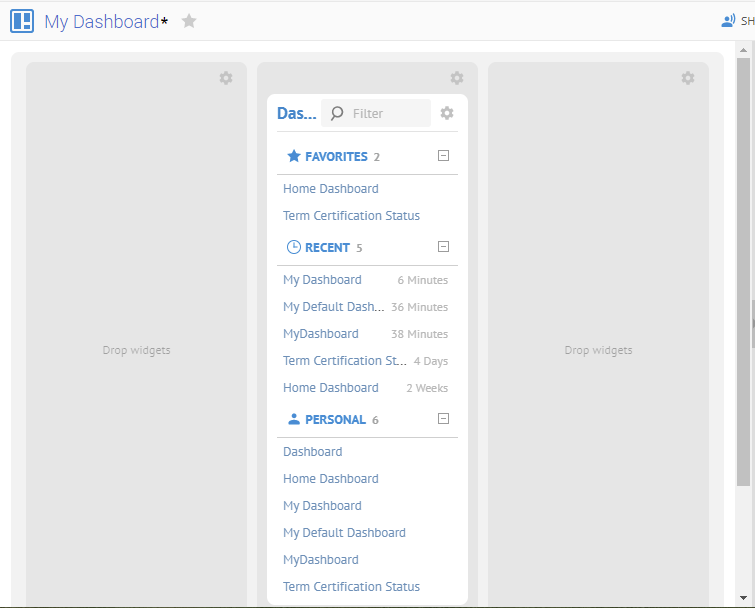Image resolution: width=755 pixels, height=608 pixels.
Task: Collapse the Favorites section
Action: point(444,156)
